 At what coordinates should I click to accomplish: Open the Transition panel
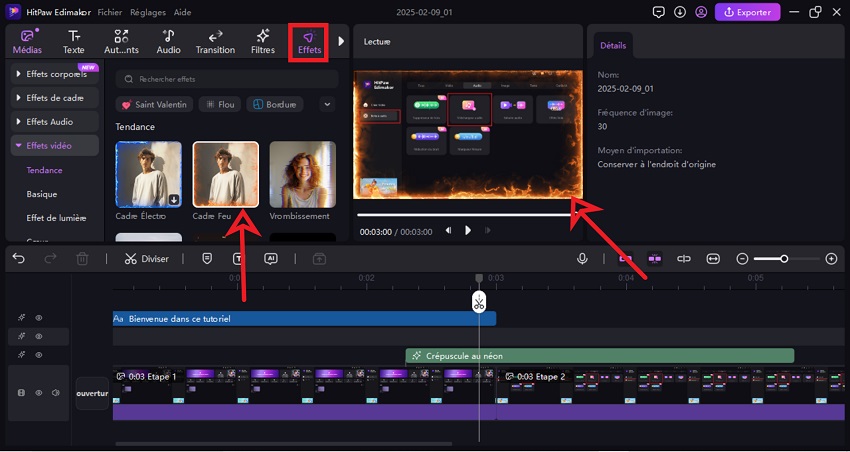(215, 41)
